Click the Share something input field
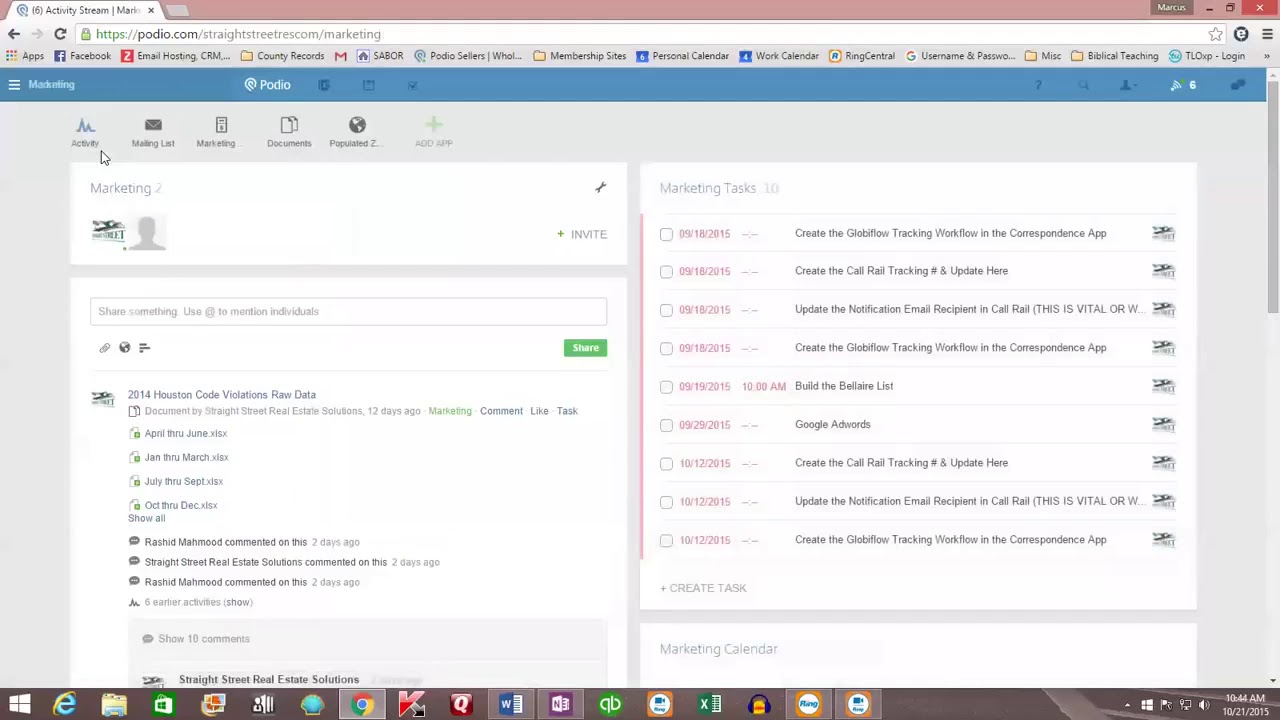The height and width of the screenshot is (720, 1280). (348, 312)
